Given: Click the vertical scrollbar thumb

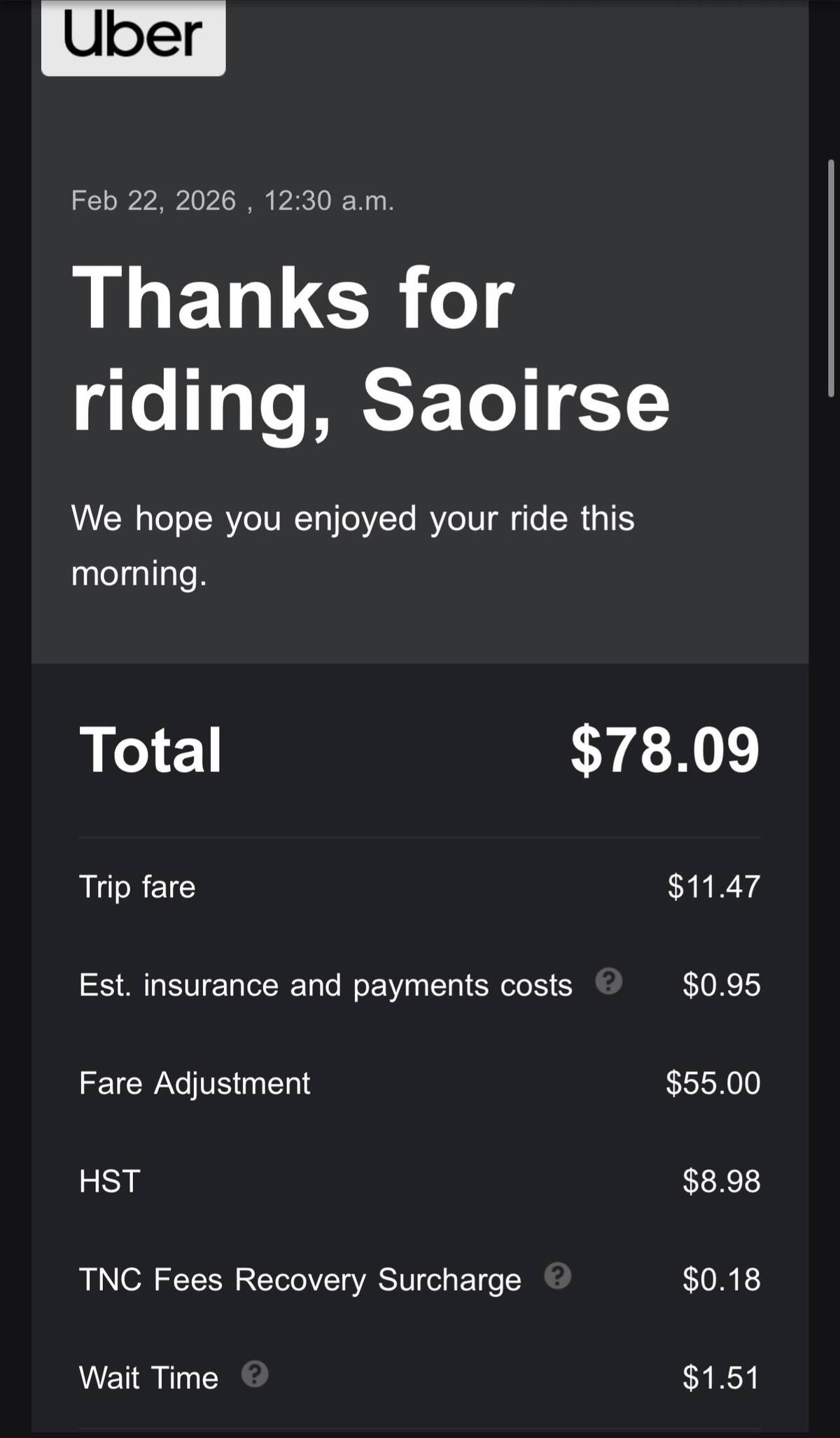Looking at the screenshot, I should 831,278.
